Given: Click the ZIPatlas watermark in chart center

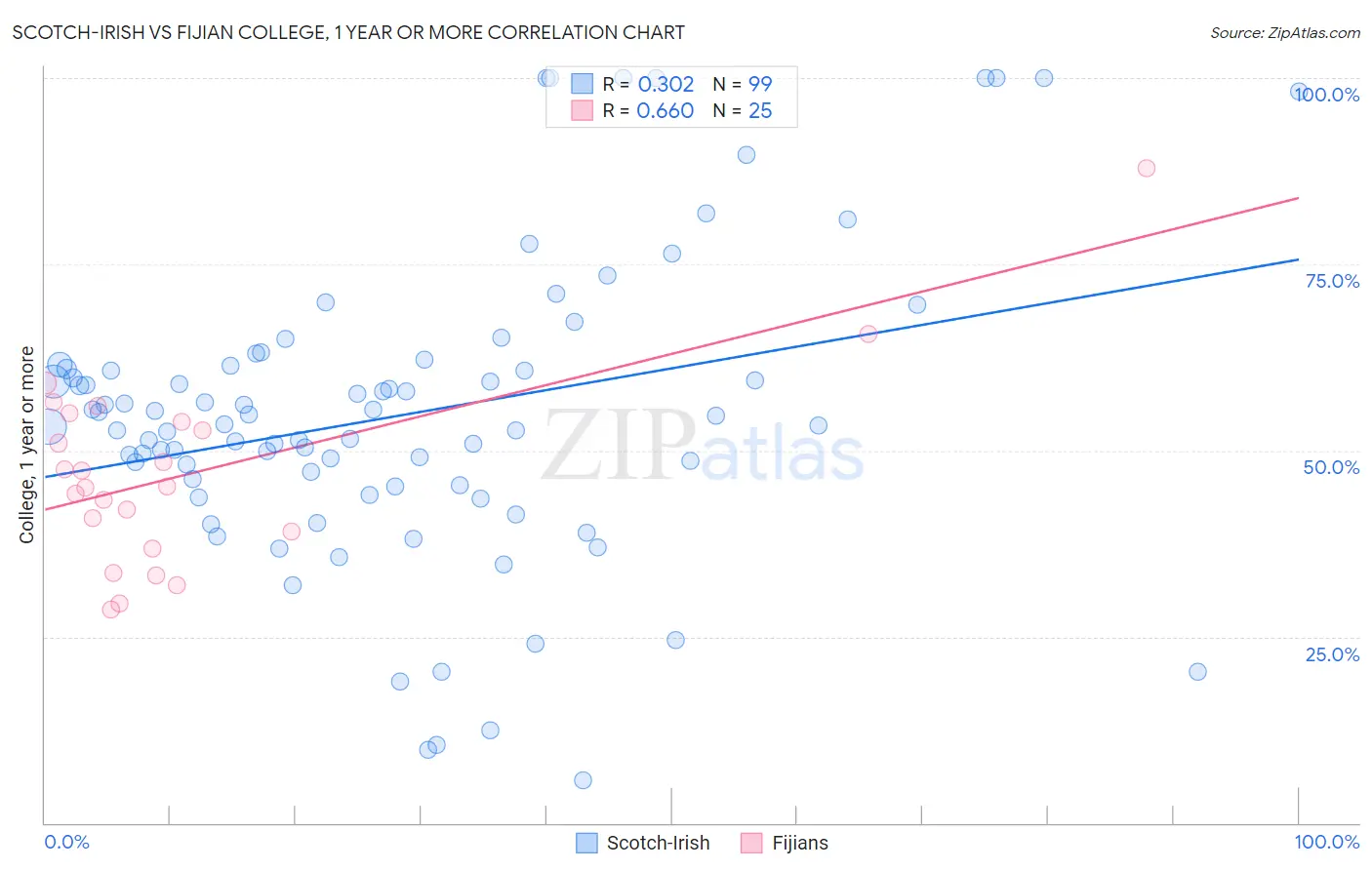Looking at the screenshot, I should (x=703, y=446).
